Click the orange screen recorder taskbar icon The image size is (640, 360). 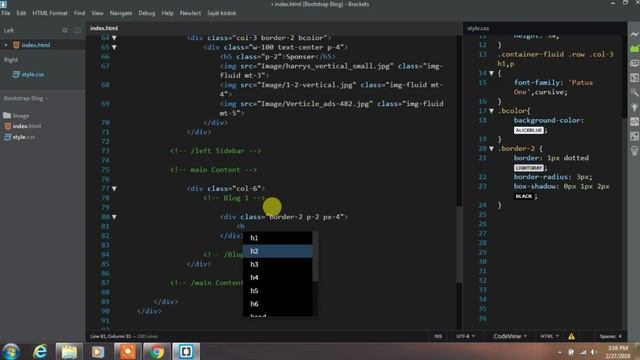[x=127, y=351]
